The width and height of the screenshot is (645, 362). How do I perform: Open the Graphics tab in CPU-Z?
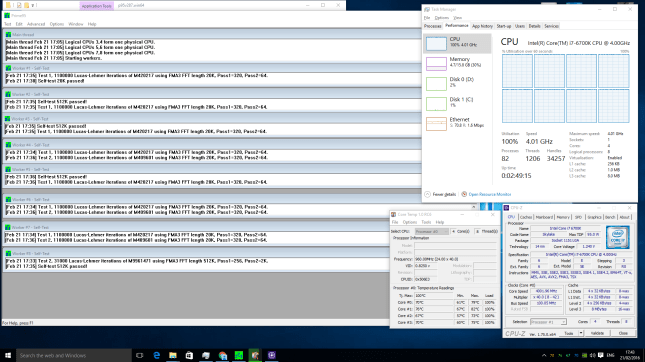pyautogui.click(x=594, y=217)
